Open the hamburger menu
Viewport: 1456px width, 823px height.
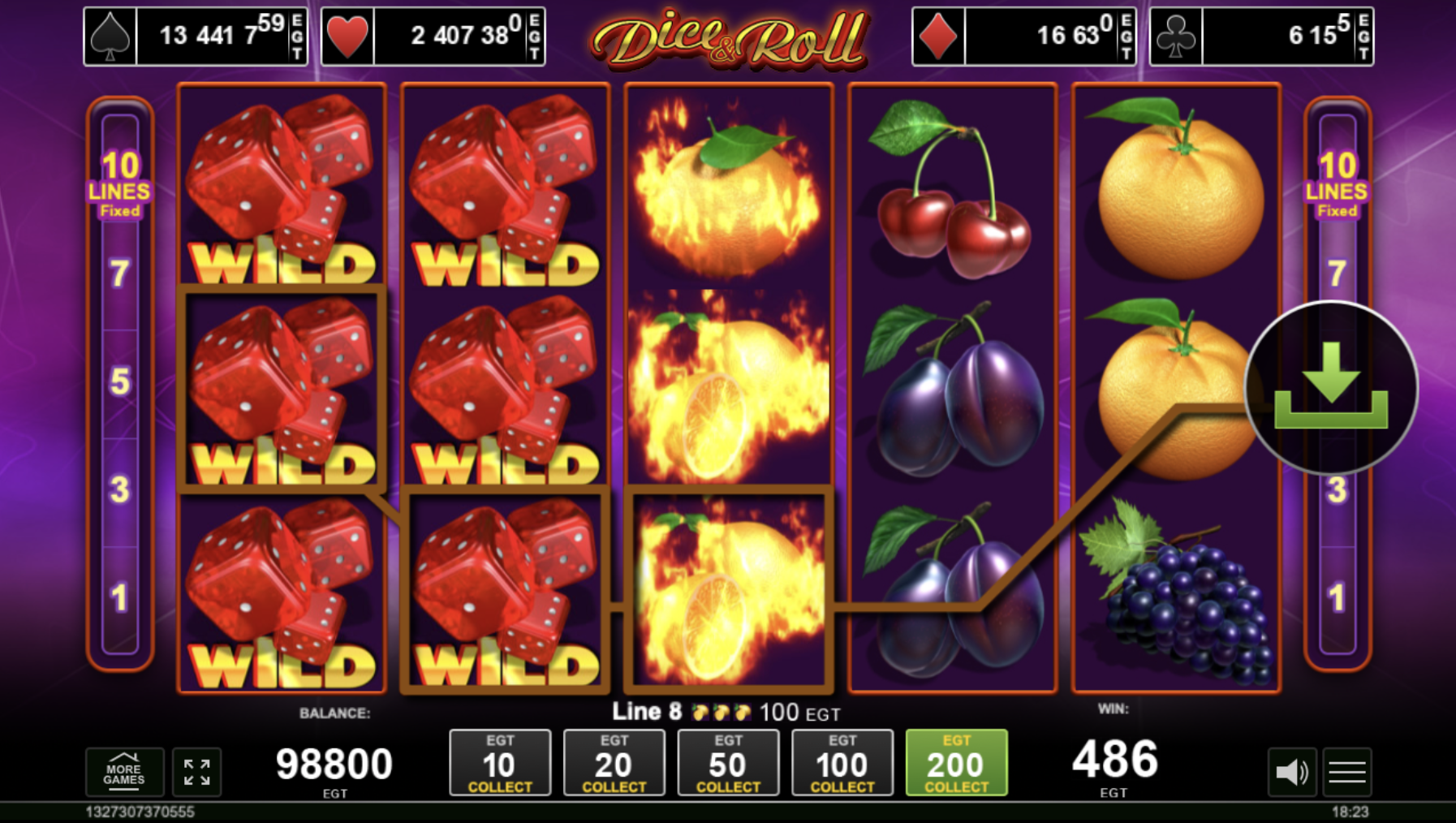coord(1347,771)
